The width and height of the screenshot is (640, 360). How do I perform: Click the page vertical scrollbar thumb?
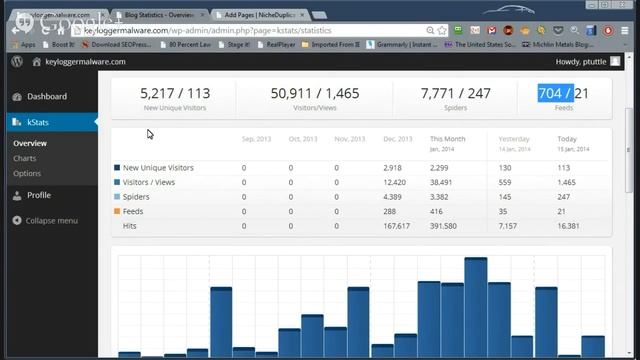[629, 150]
